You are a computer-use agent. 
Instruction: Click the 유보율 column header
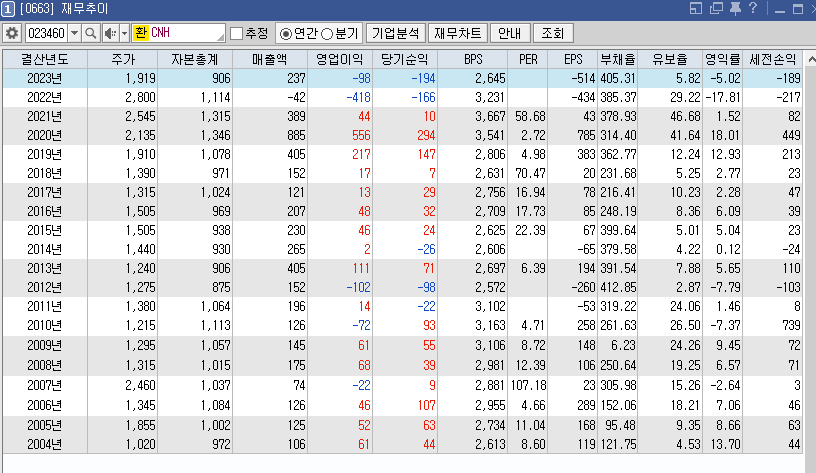670,60
